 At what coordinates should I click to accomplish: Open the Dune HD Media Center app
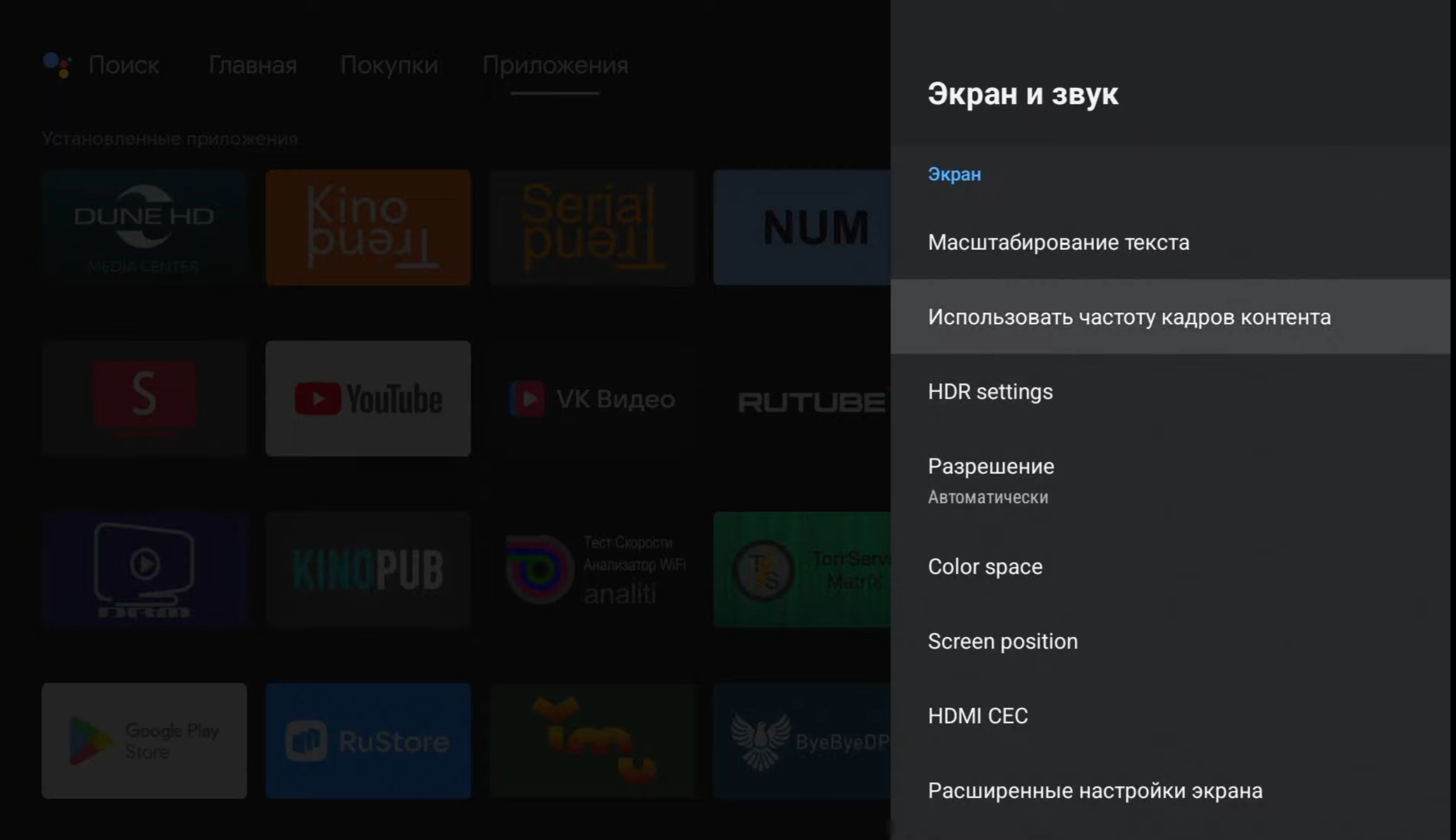pos(144,228)
